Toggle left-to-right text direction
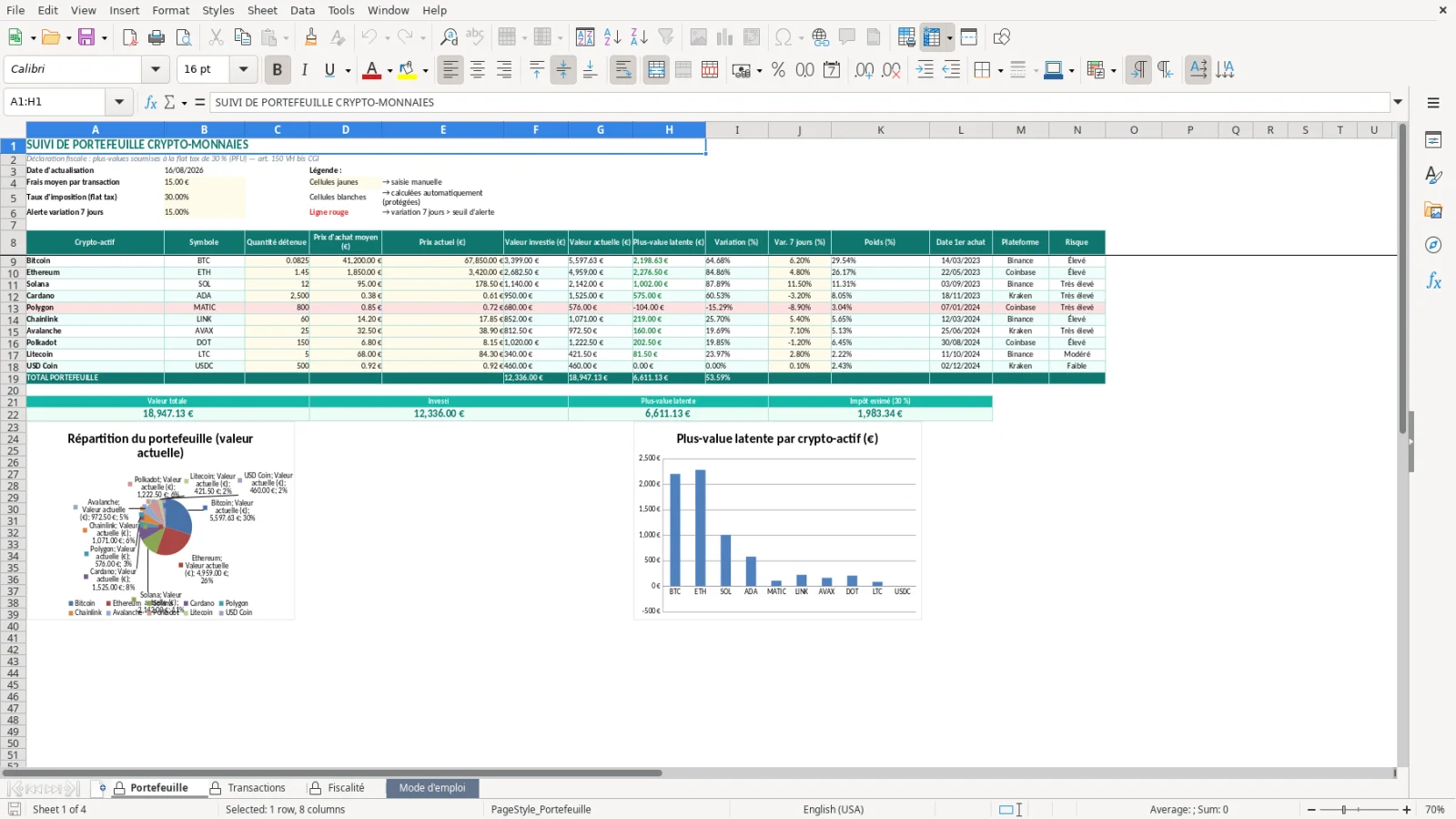The width and height of the screenshot is (1456, 819). 1138,70
